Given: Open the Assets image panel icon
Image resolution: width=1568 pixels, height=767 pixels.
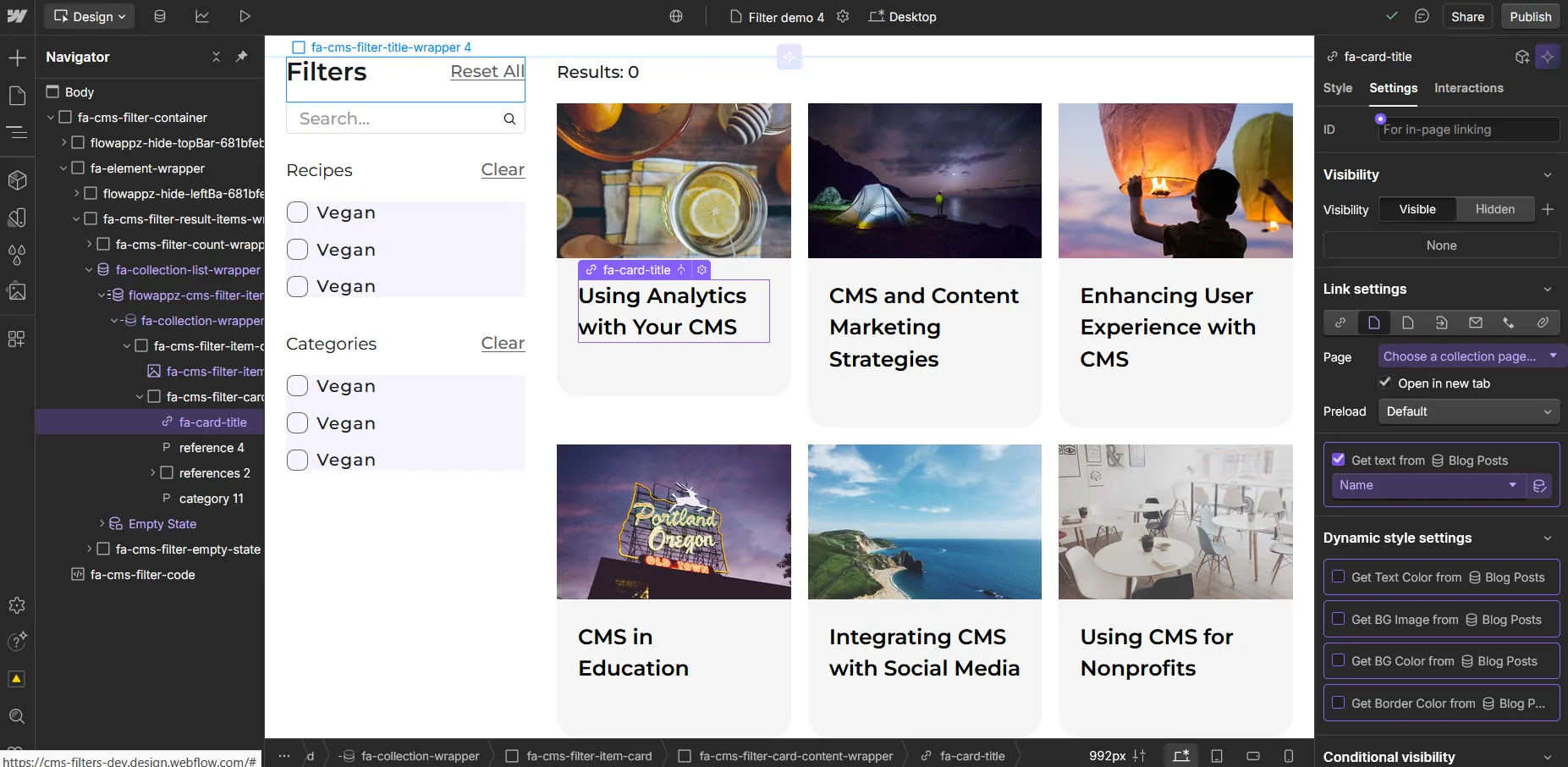Looking at the screenshot, I should [x=17, y=291].
